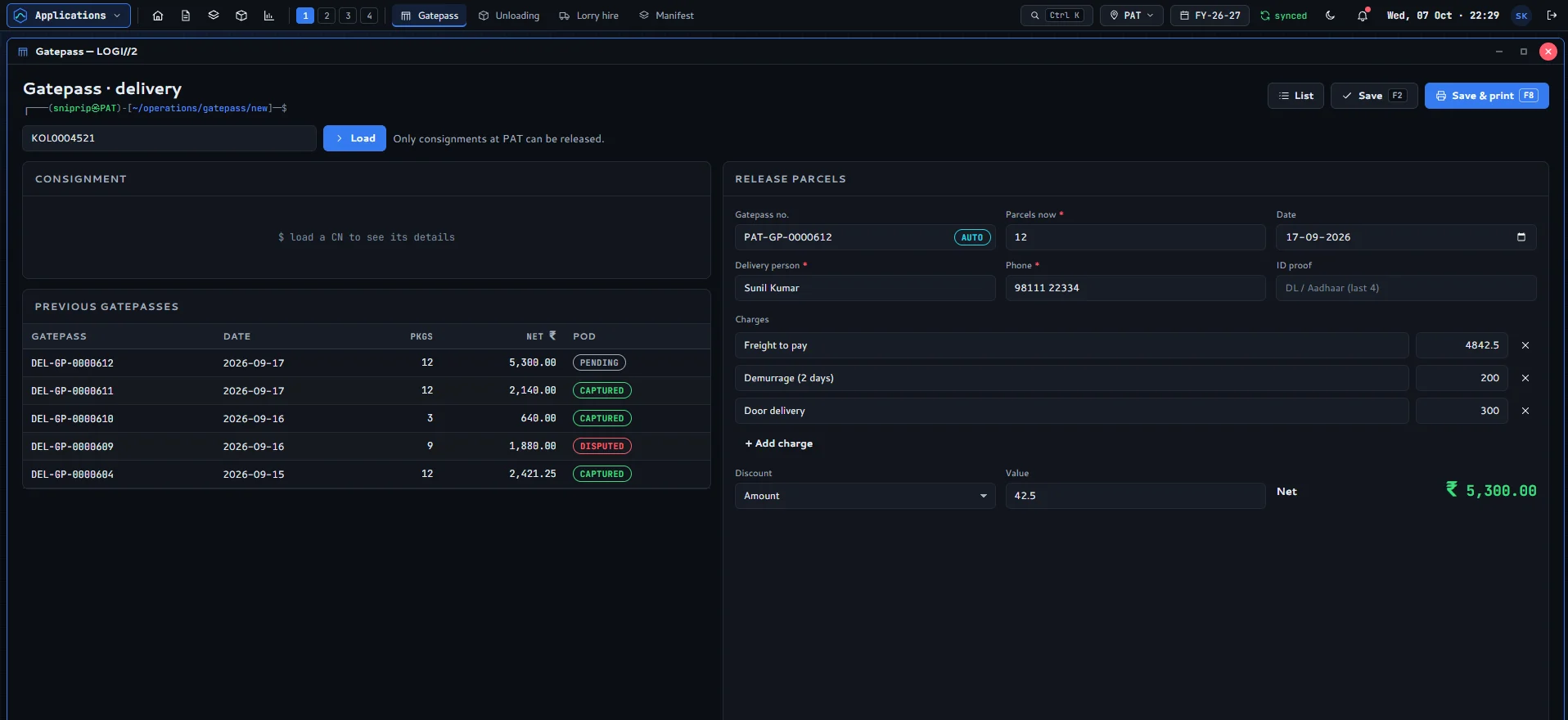
Task: Select gatepass row DEL-GP-0000604
Action: [367, 475]
